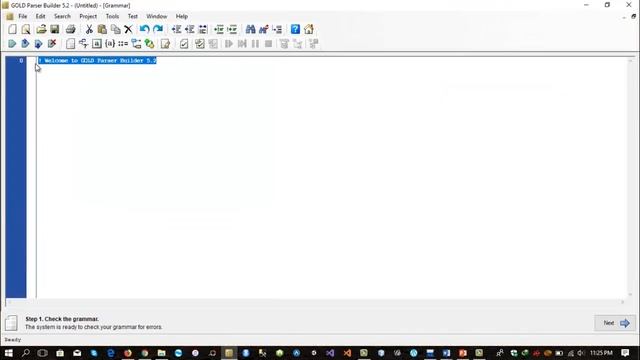The height and width of the screenshot is (360, 640).
Task: Redo the last undone edit
Action: pyautogui.click(x=158, y=29)
